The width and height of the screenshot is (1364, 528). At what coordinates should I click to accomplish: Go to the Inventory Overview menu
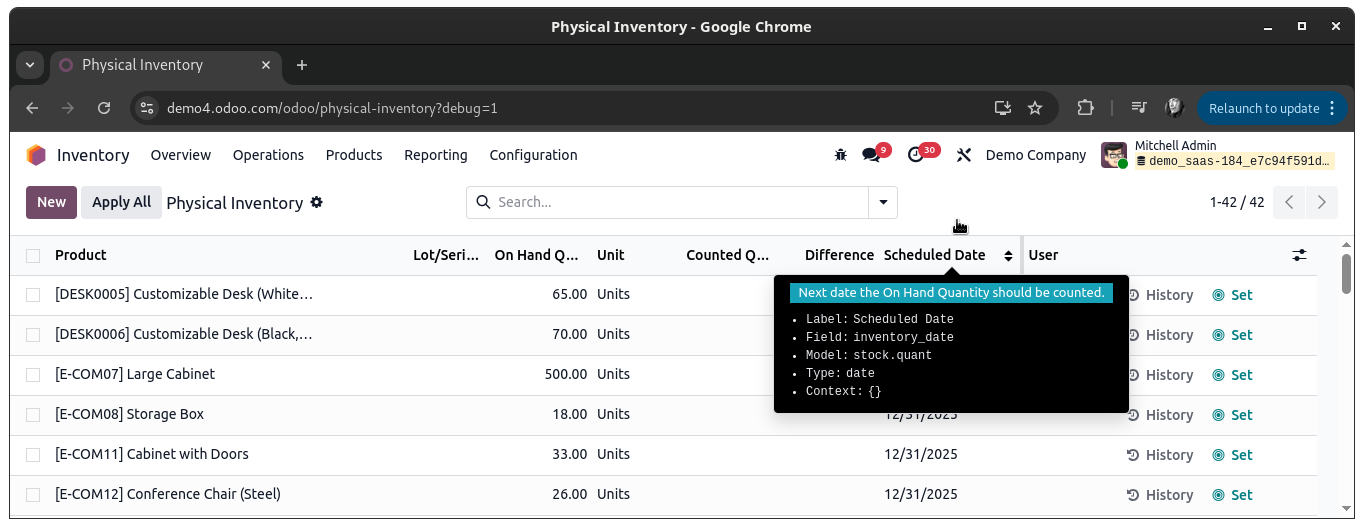[x=181, y=155]
